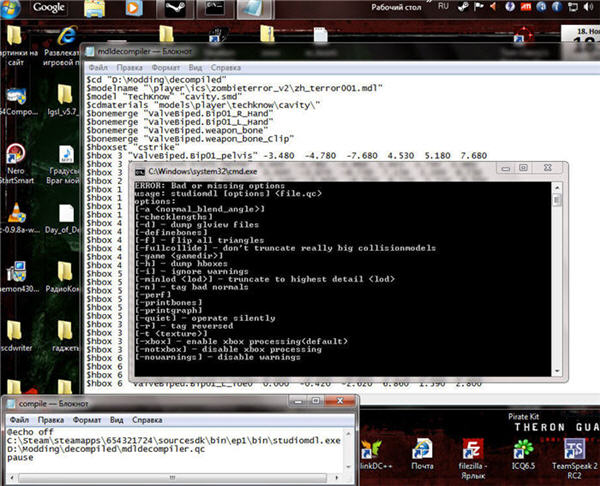
Task: Open the Почта desktop shortcut
Action: click(x=422, y=448)
